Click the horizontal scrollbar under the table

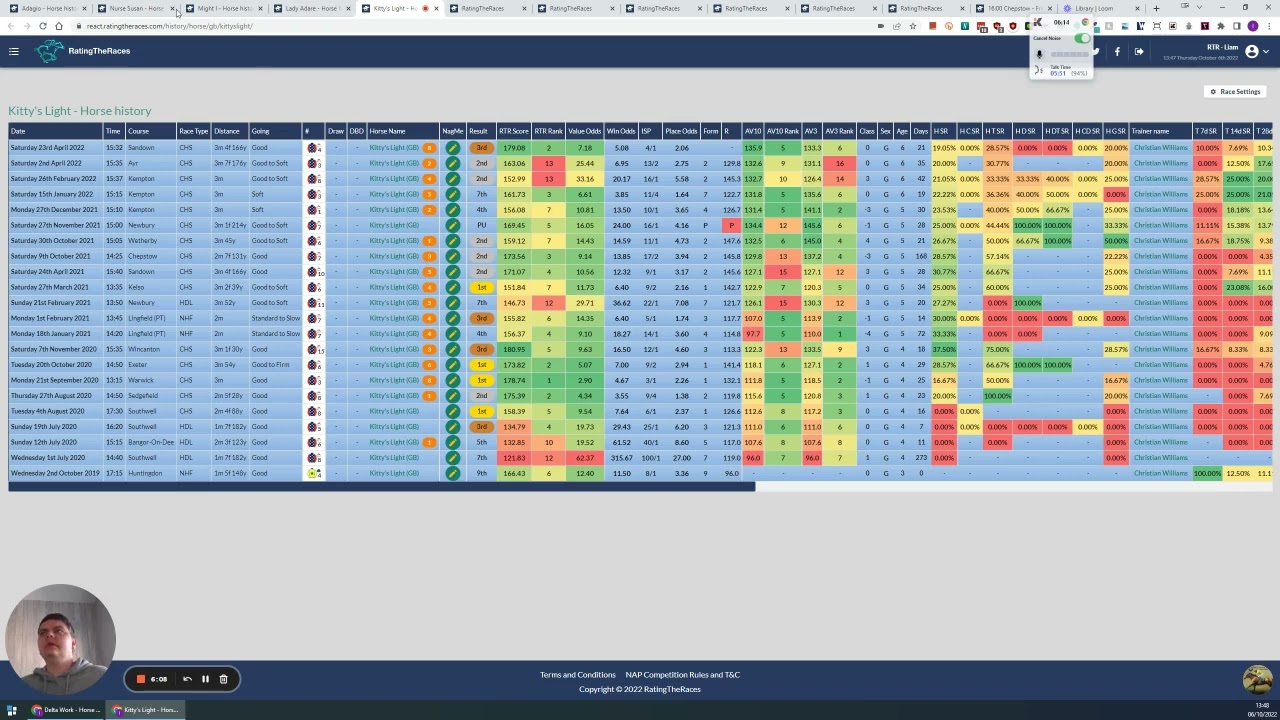click(382, 487)
